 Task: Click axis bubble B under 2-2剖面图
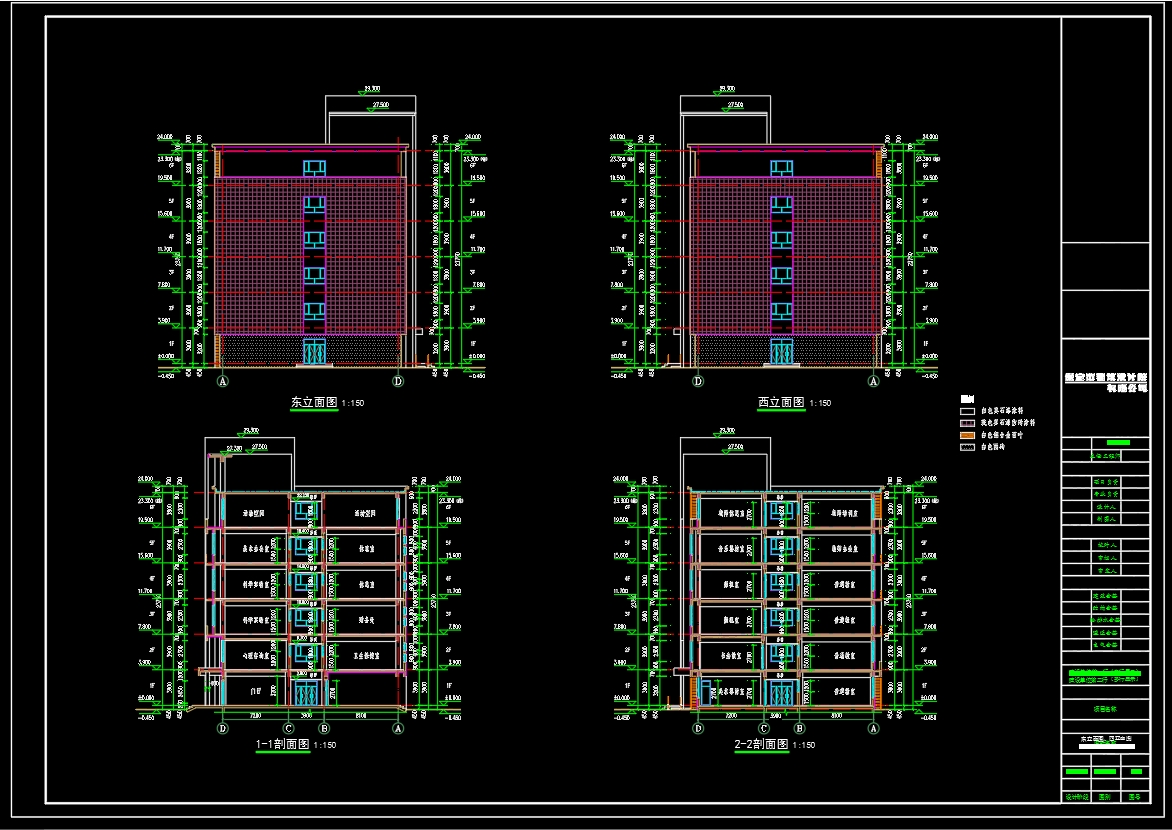tap(799, 728)
